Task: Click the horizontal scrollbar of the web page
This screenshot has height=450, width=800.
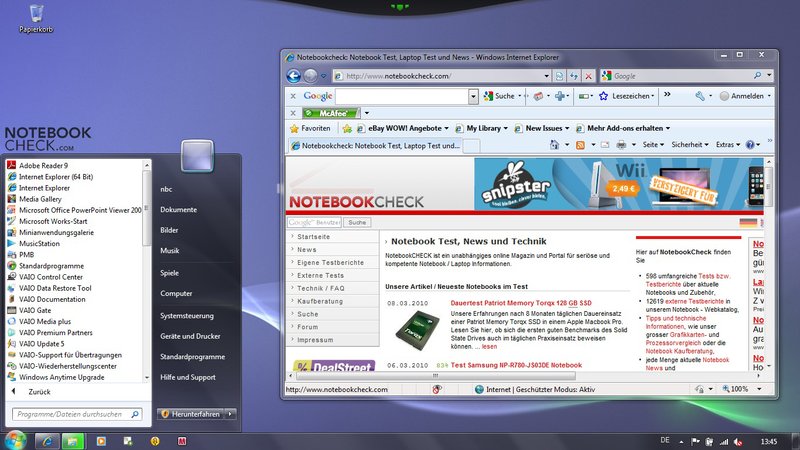Action: point(436,376)
